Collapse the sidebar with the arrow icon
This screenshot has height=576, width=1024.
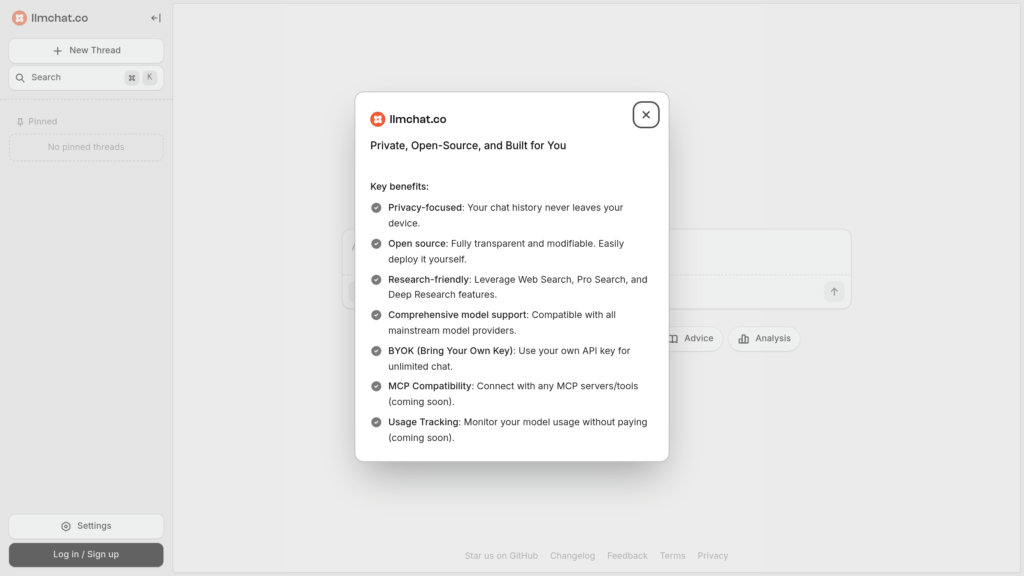point(155,18)
